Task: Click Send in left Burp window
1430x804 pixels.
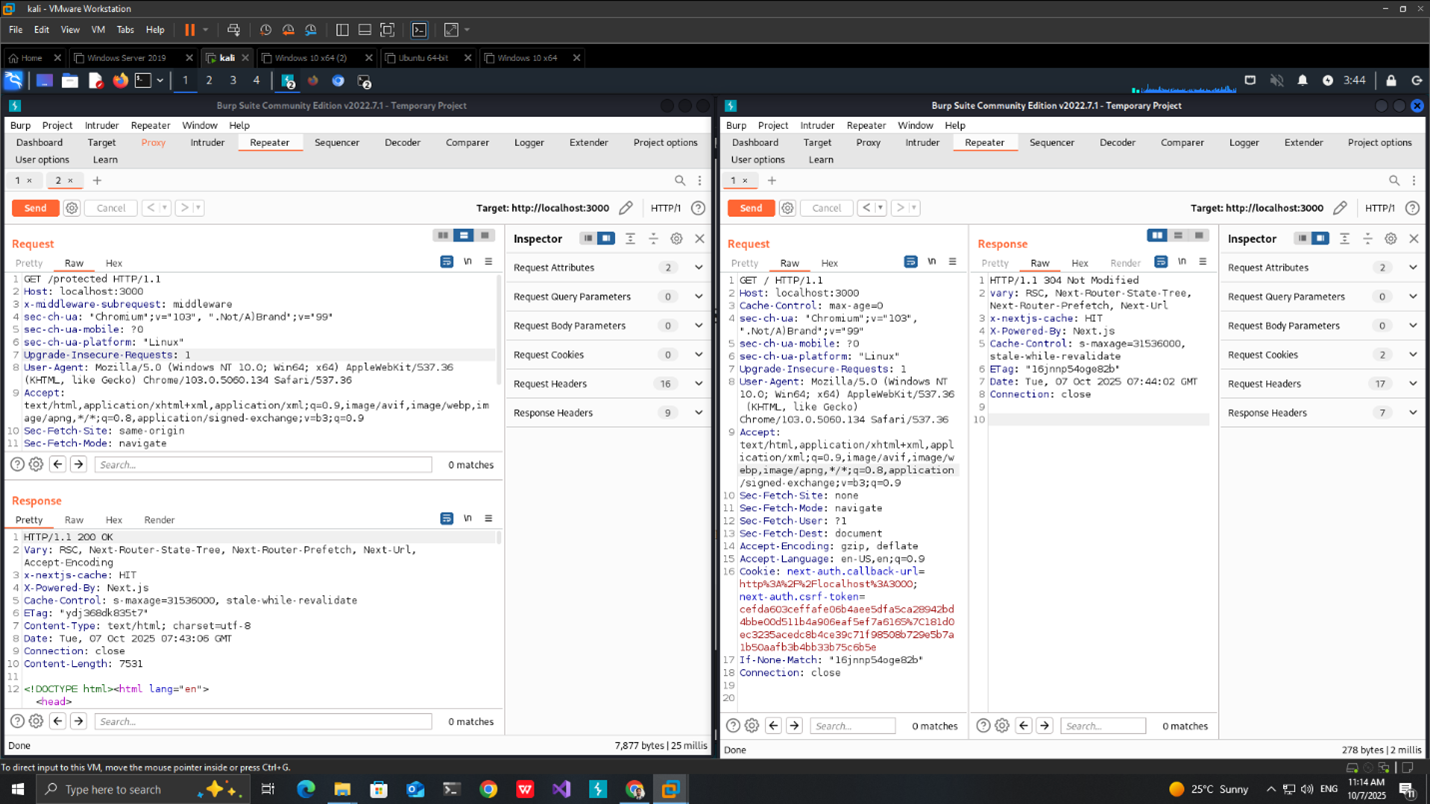Action: coord(35,208)
